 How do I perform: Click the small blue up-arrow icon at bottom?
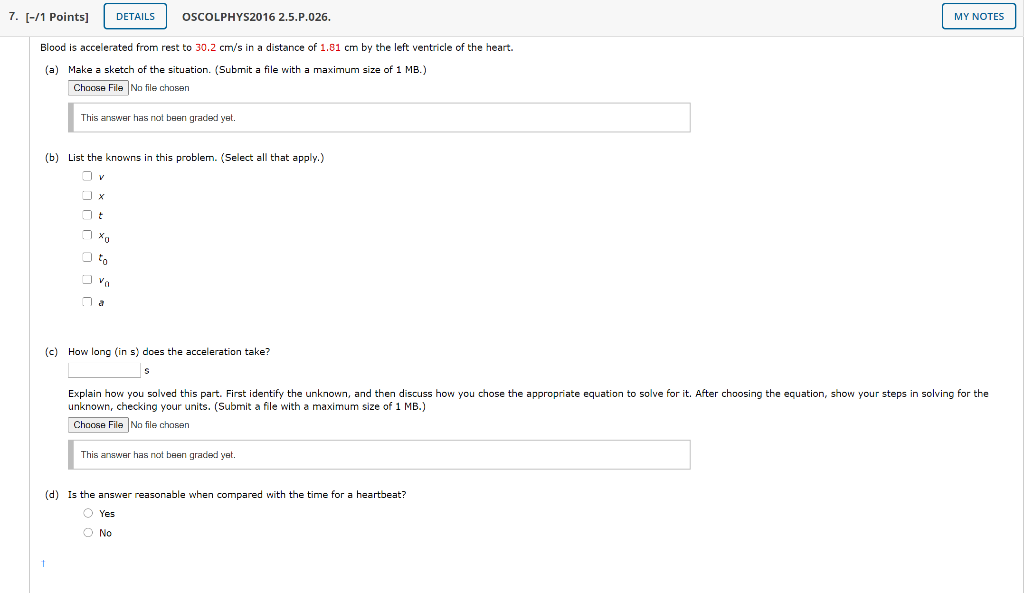pos(43,563)
